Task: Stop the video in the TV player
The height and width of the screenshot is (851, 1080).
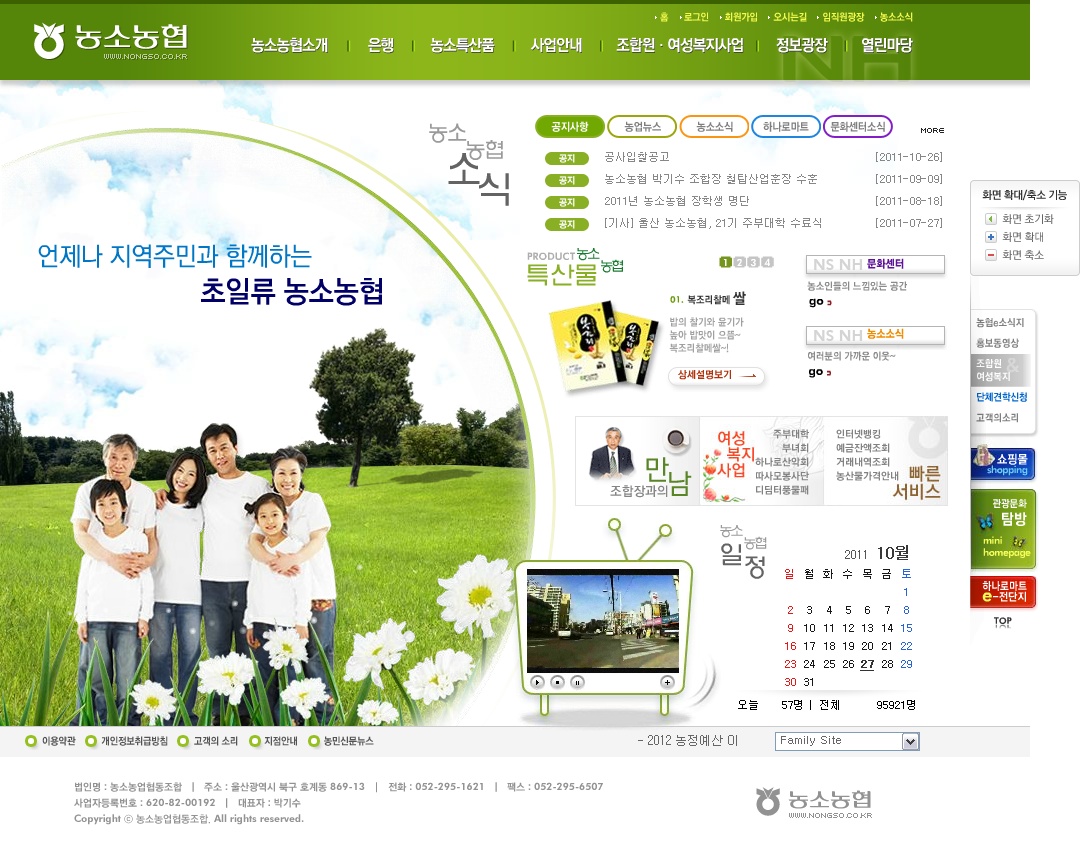Action: click(558, 682)
